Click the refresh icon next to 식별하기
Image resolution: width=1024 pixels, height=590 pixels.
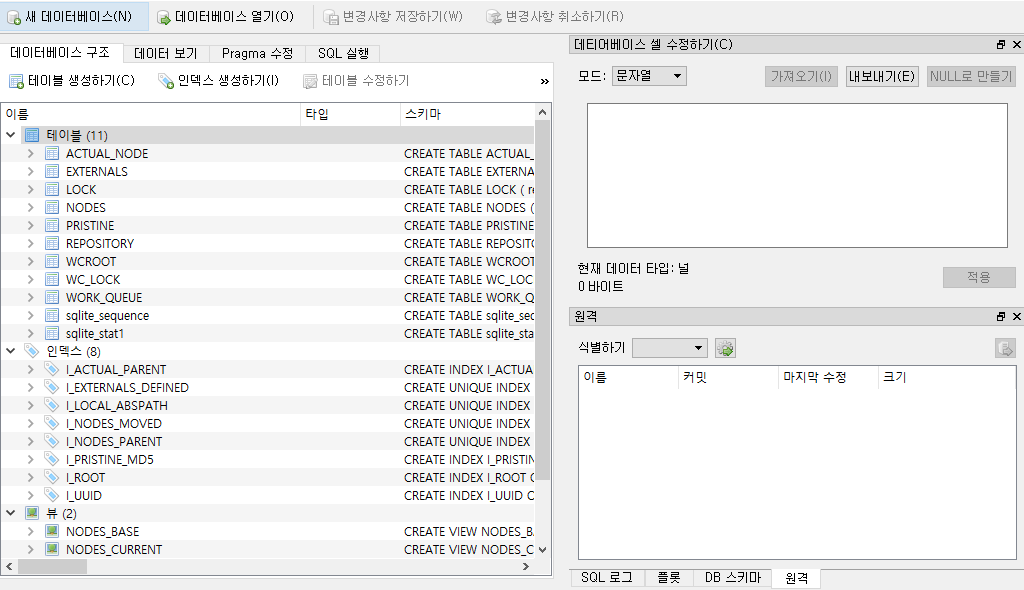pos(725,348)
